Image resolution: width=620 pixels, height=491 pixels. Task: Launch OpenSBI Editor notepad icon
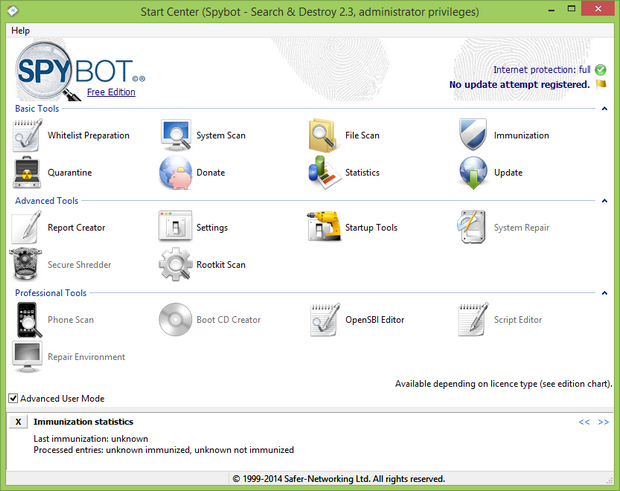tap(324, 320)
